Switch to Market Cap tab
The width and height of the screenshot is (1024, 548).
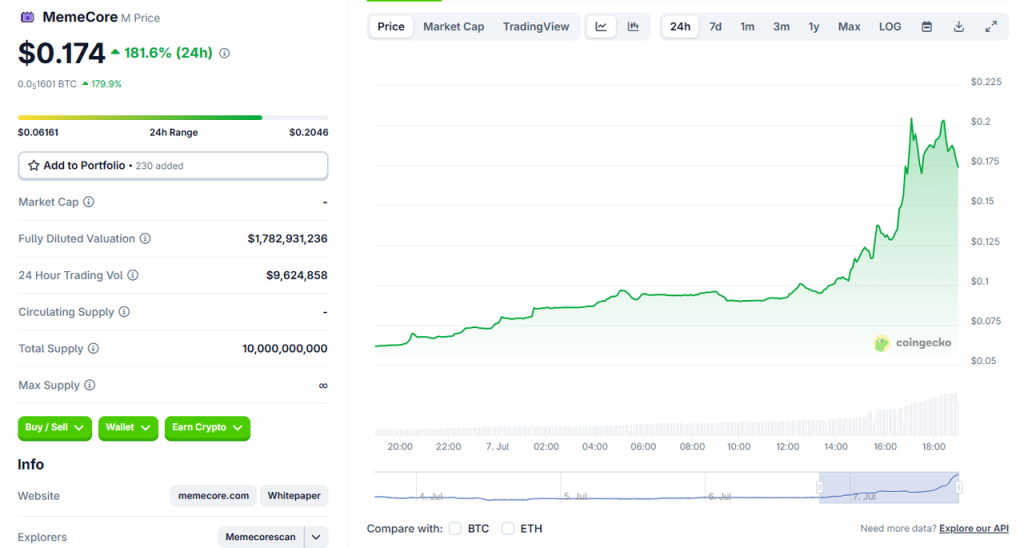pos(453,27)
